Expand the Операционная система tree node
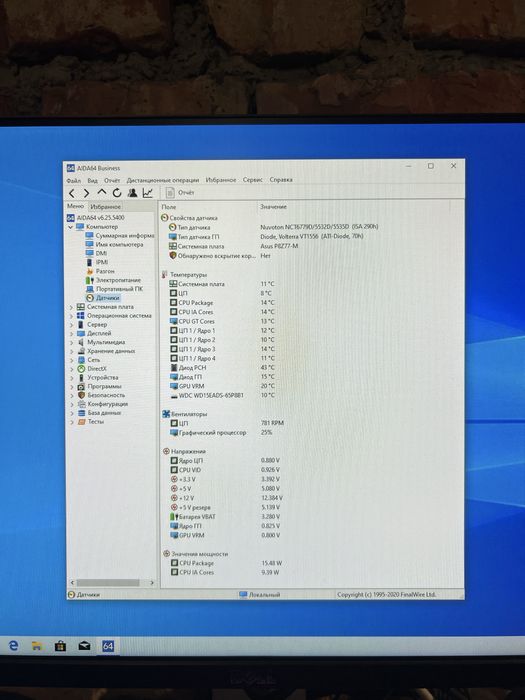 [x=71, y=316]
